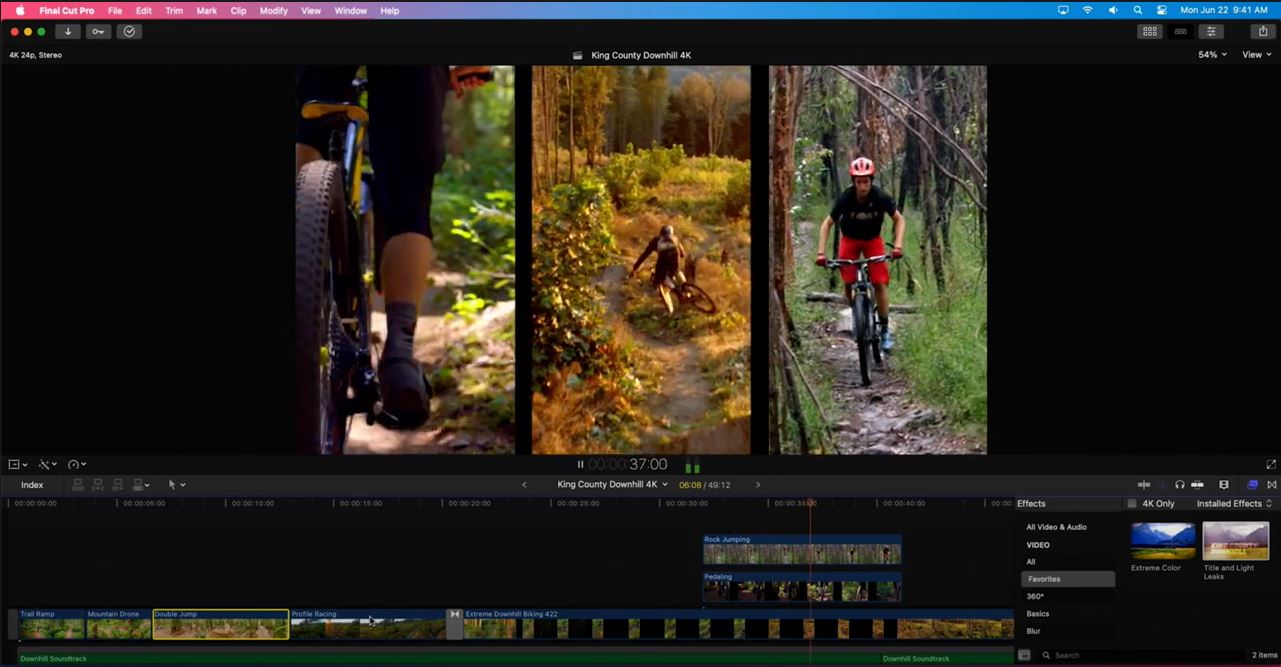Select the All Video & Audio category
Screen dimensions: 1281x667
tap(1056, 527)
